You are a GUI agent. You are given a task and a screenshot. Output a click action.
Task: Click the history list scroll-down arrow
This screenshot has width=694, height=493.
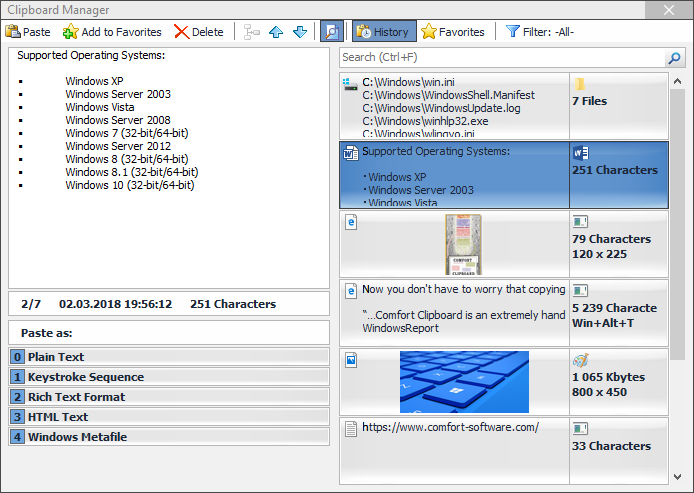click(677, 477)
